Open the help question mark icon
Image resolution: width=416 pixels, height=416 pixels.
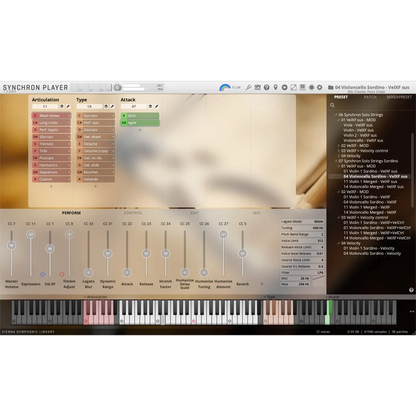266,87
